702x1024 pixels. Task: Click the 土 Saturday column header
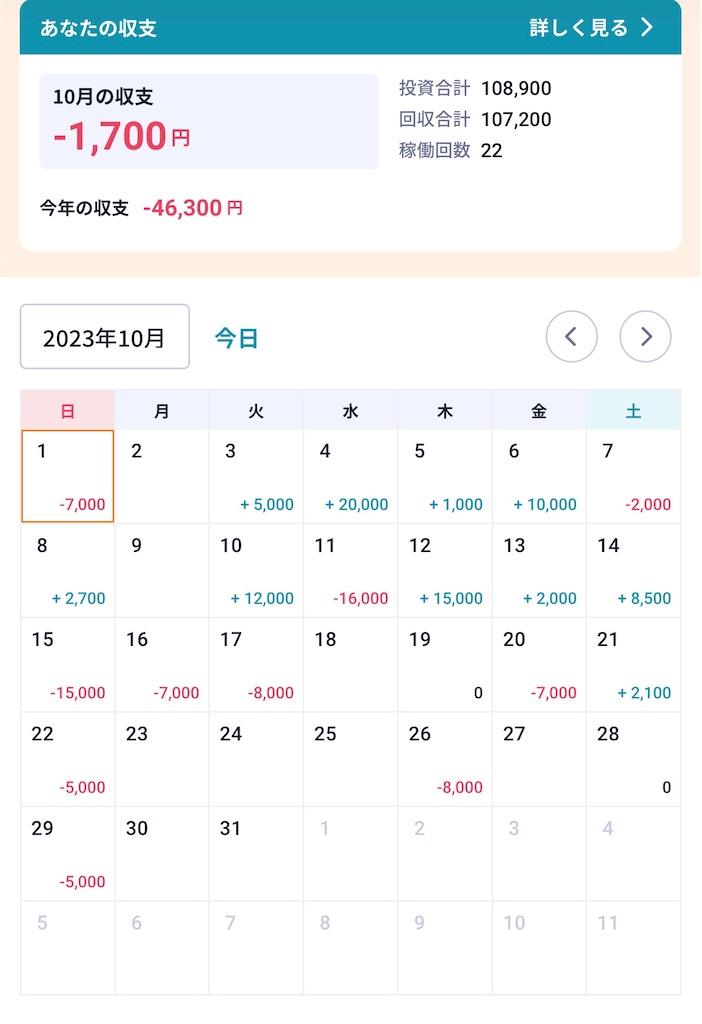pos(633,410)
